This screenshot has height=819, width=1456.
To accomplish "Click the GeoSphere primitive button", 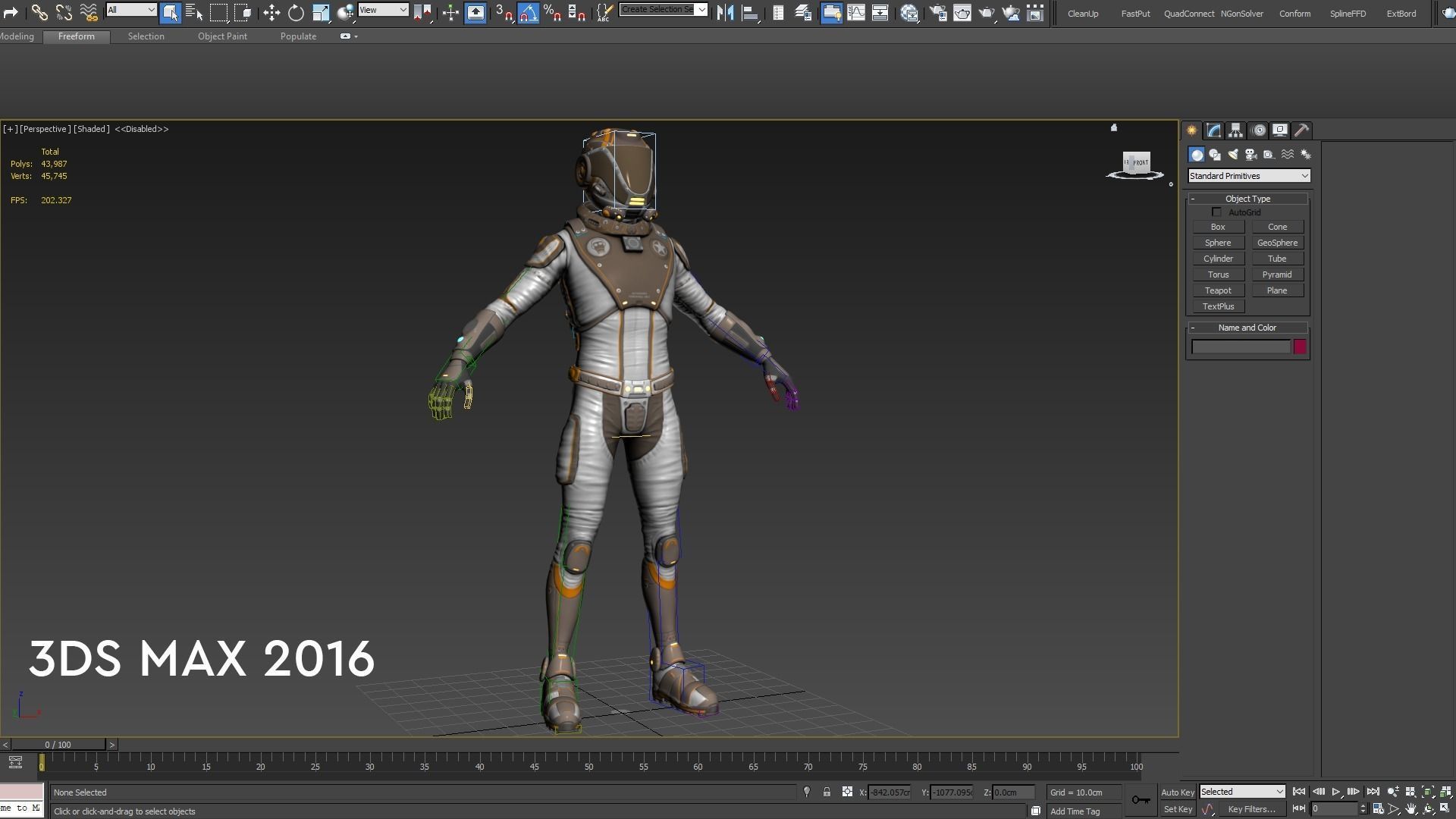I will [1277, 243].
